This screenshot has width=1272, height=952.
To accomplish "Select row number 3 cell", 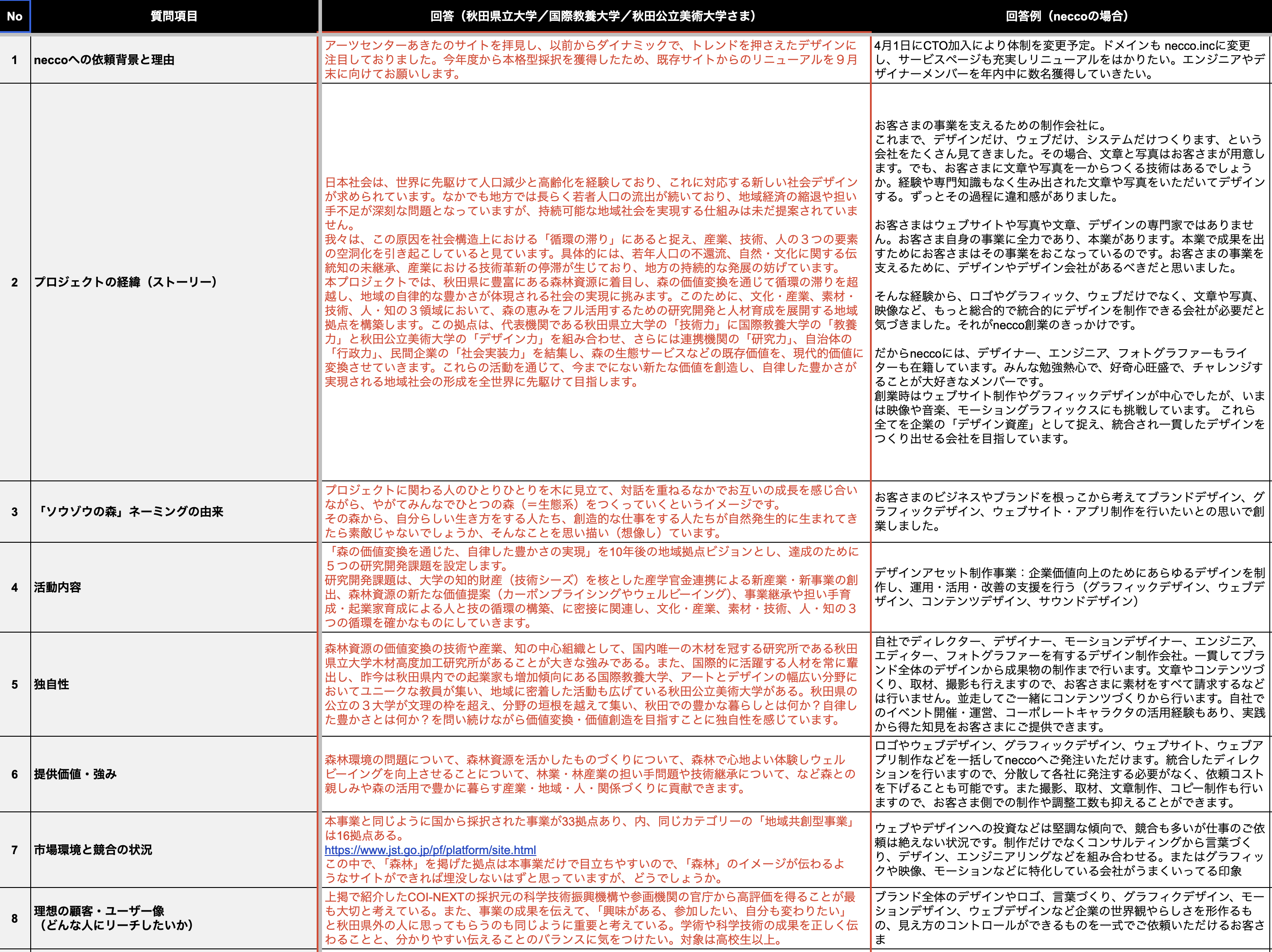I will click(15, 512).
